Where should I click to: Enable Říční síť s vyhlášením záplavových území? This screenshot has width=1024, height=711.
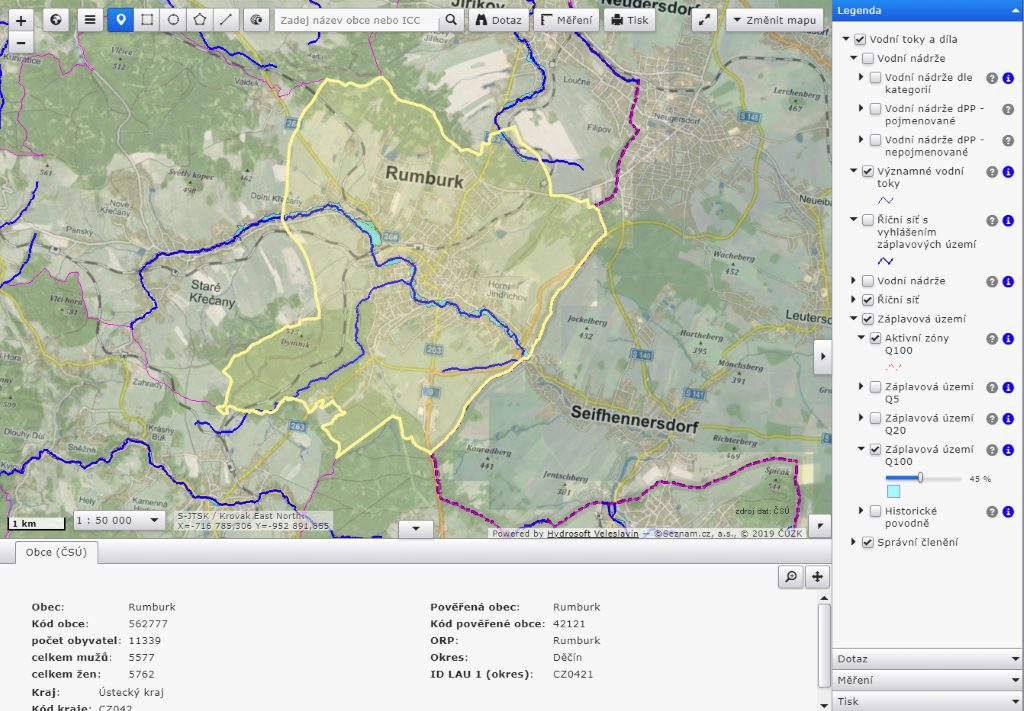(x=868, y=220)
